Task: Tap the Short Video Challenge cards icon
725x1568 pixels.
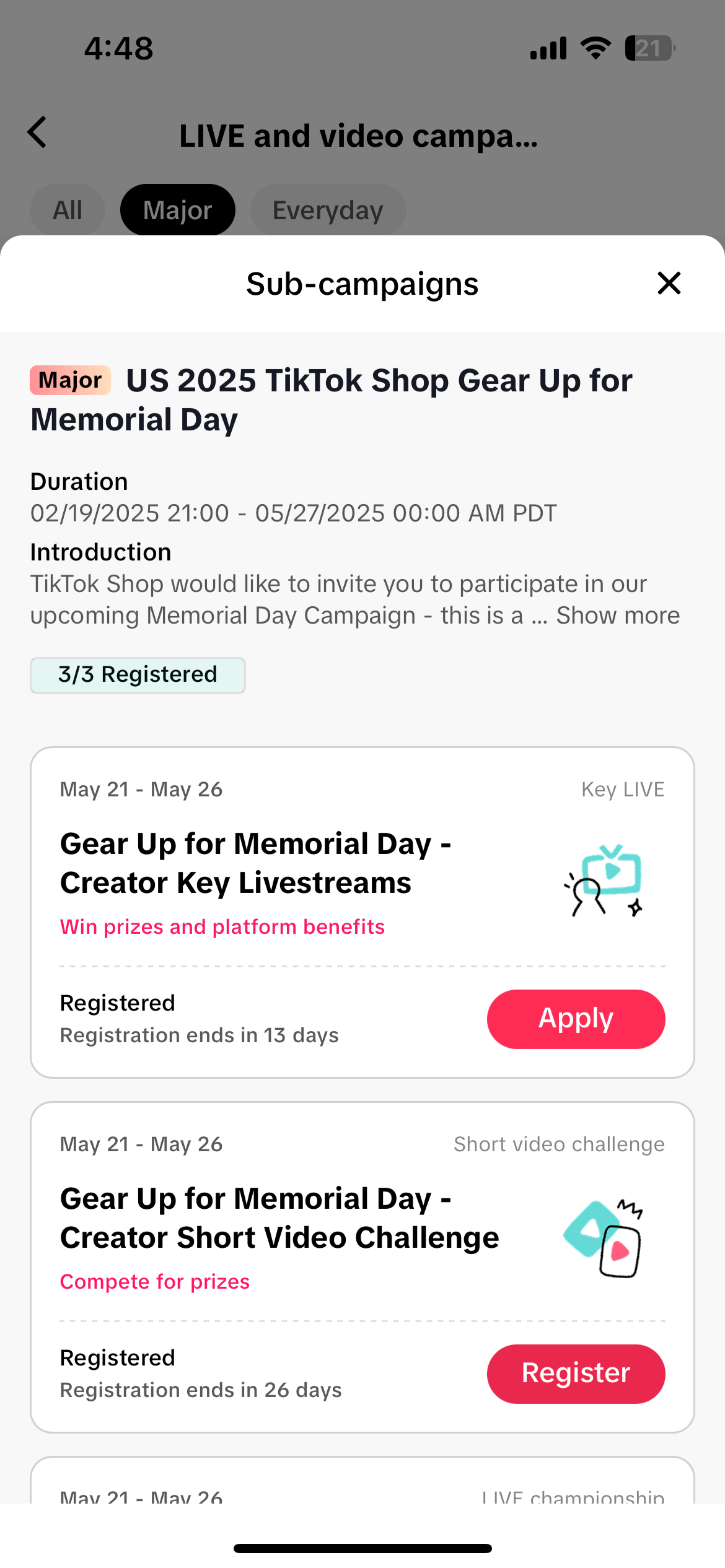Action: pyautogui.click(x=604, y=1238)
